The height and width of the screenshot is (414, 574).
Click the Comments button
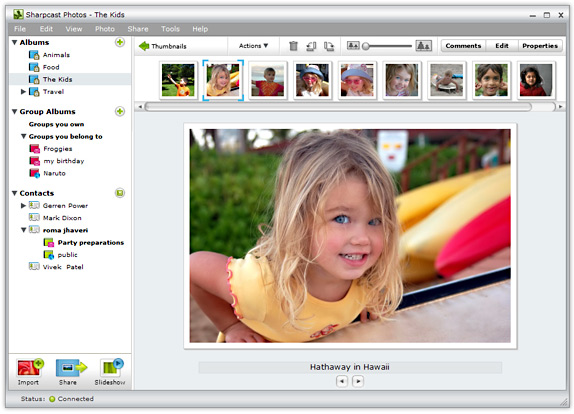tap(463, 46)
